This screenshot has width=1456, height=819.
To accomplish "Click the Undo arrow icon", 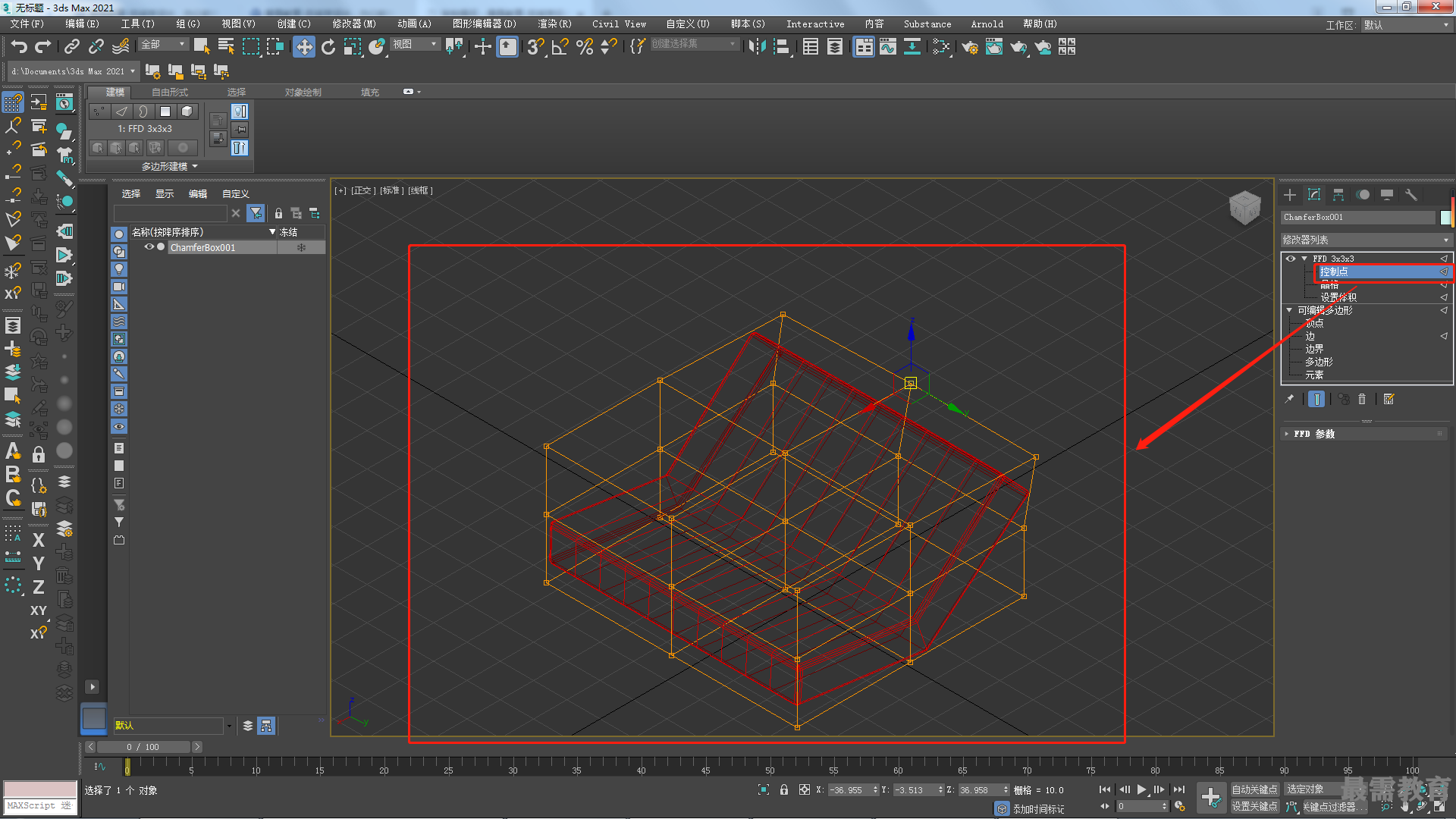I will pos(19,47).
